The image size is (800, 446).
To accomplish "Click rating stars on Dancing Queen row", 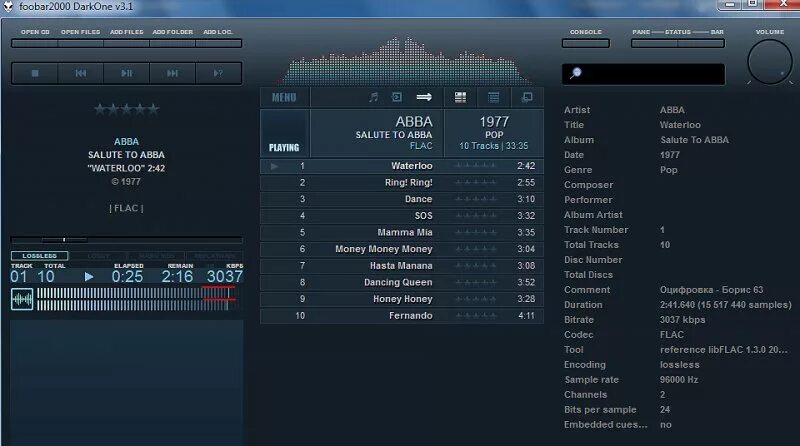I will click(475, 282).
